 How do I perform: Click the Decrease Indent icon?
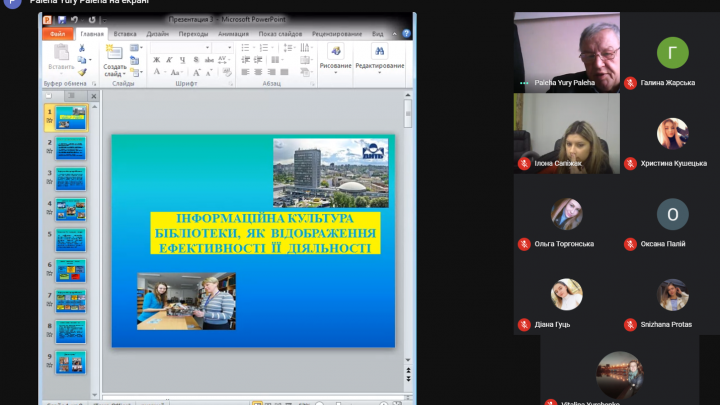[x=246, y=60]
